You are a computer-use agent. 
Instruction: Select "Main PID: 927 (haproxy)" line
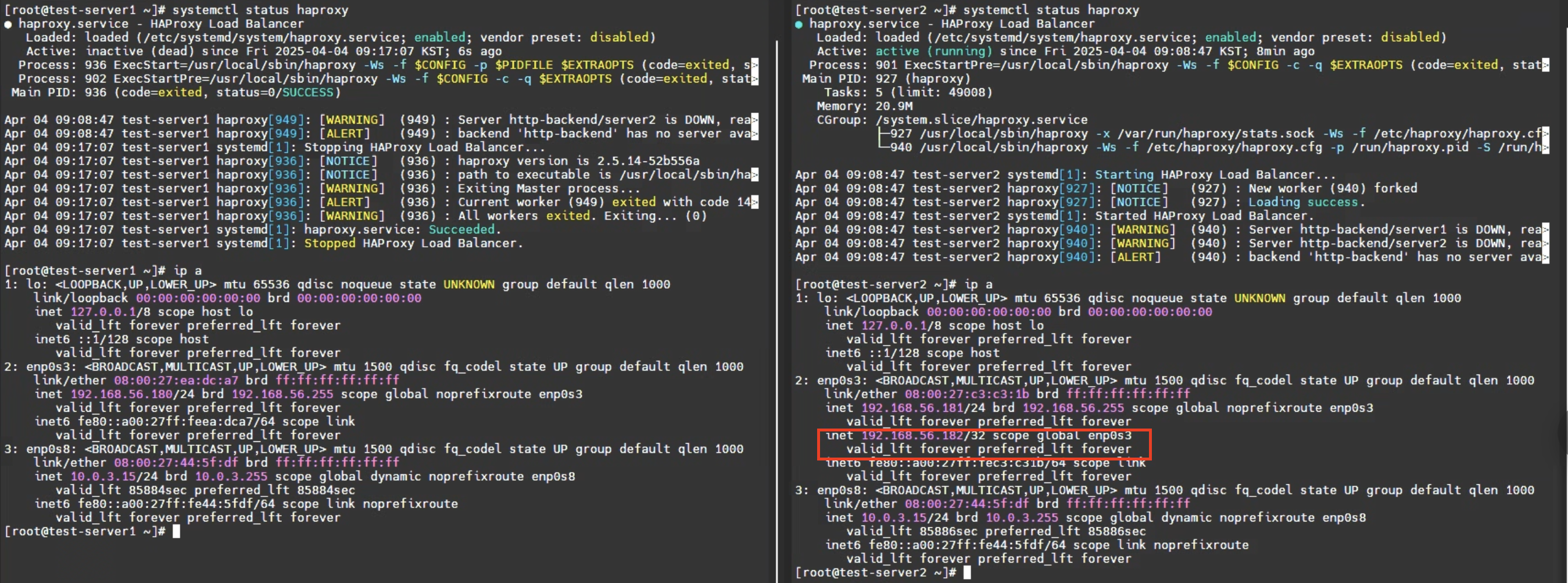point(886,78)
